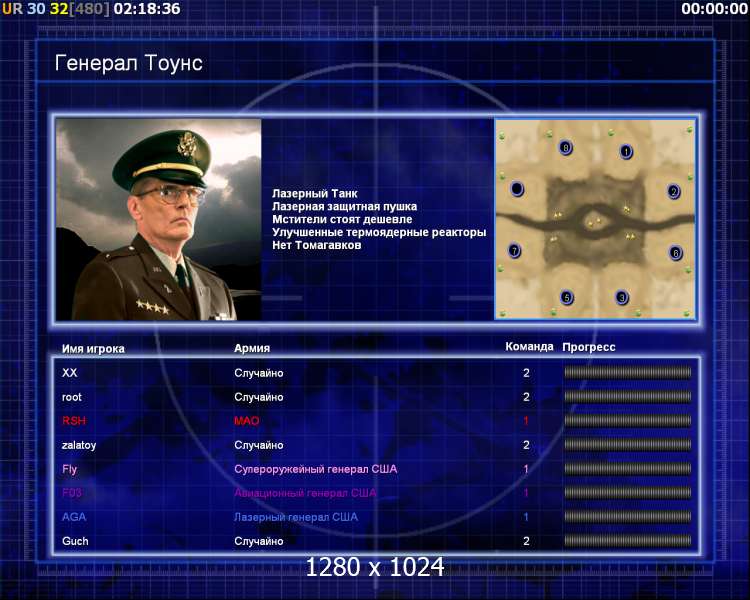Click the "Случайно" army of player XX

pyautogui.click(x=259, y=373)
